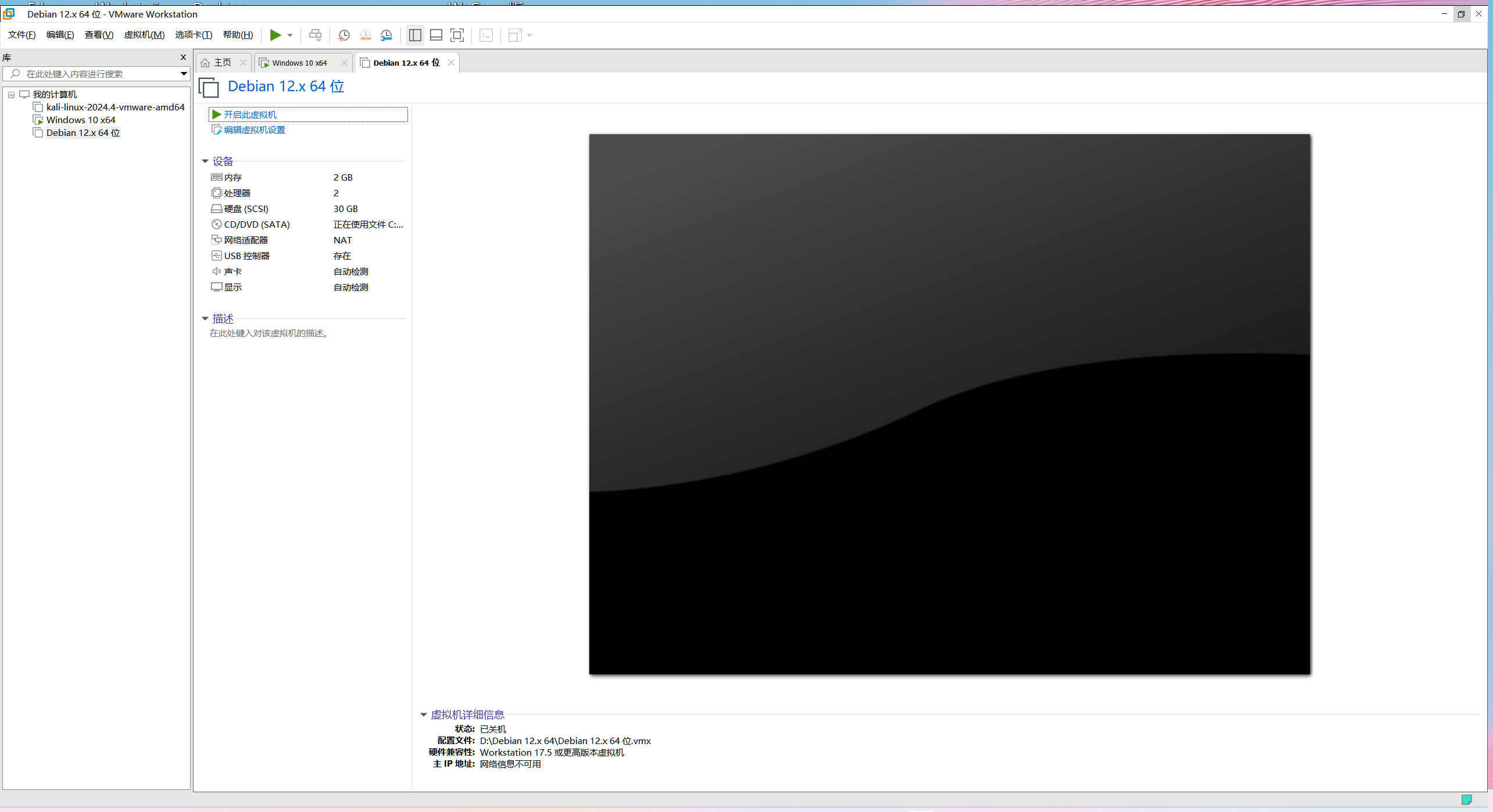
Task: Enter full screen mode icon
Action: click(x=457, y=35)
